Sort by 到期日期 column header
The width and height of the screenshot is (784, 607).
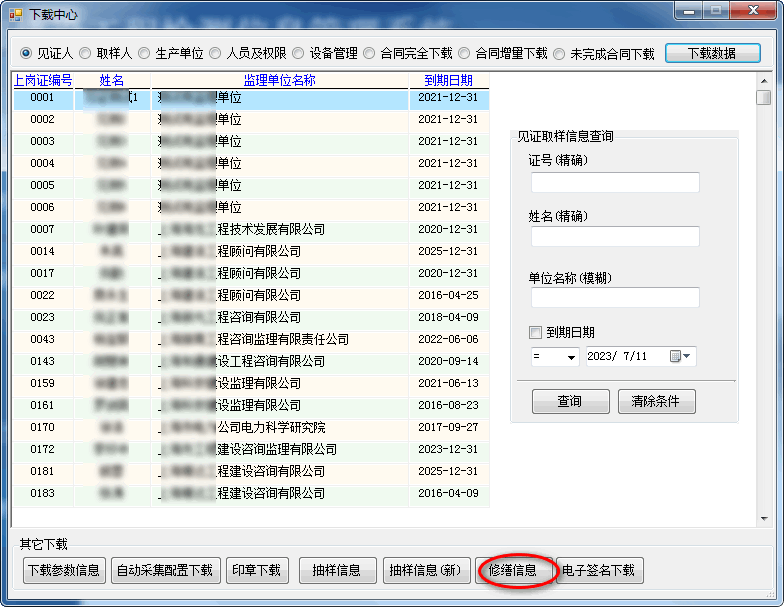pyautogui.click(x=448, y=80)
